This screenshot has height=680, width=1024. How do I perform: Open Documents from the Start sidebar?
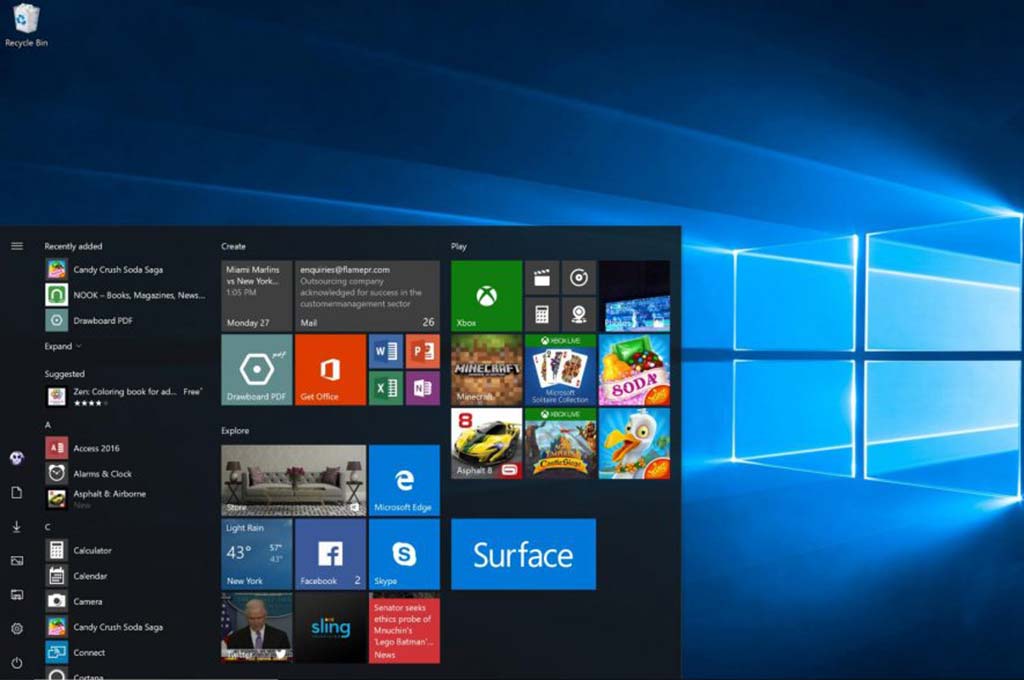click(x=17, y=493)
